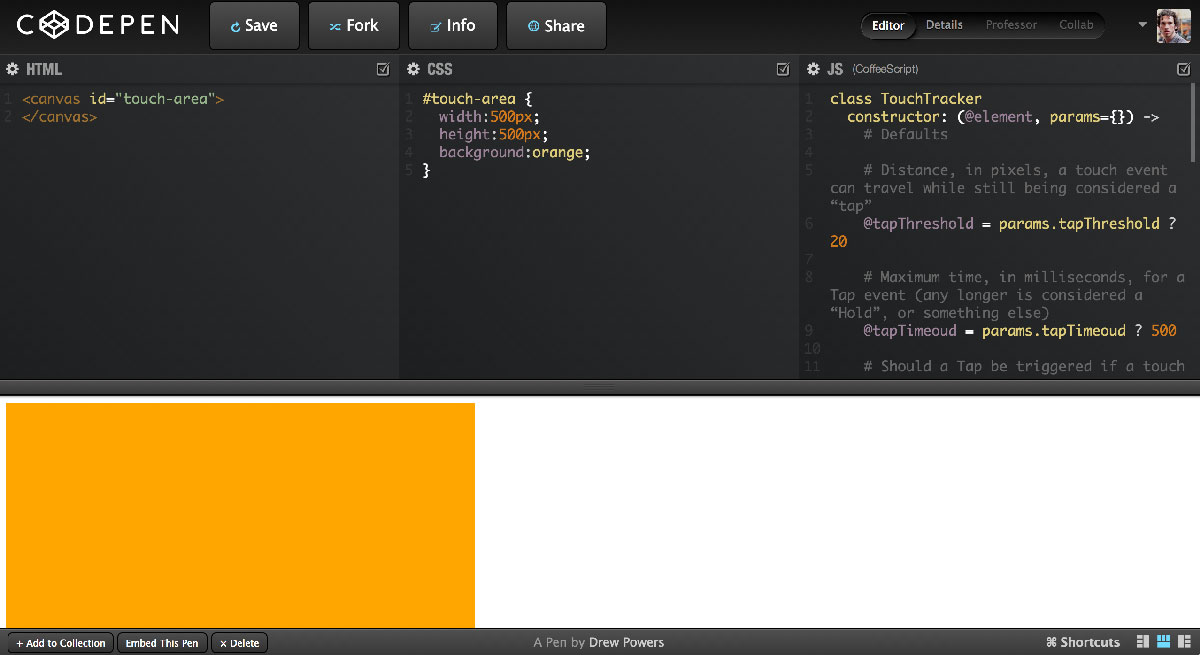
Task: Select the top editor layout icon
Action: pos(1163,641)
